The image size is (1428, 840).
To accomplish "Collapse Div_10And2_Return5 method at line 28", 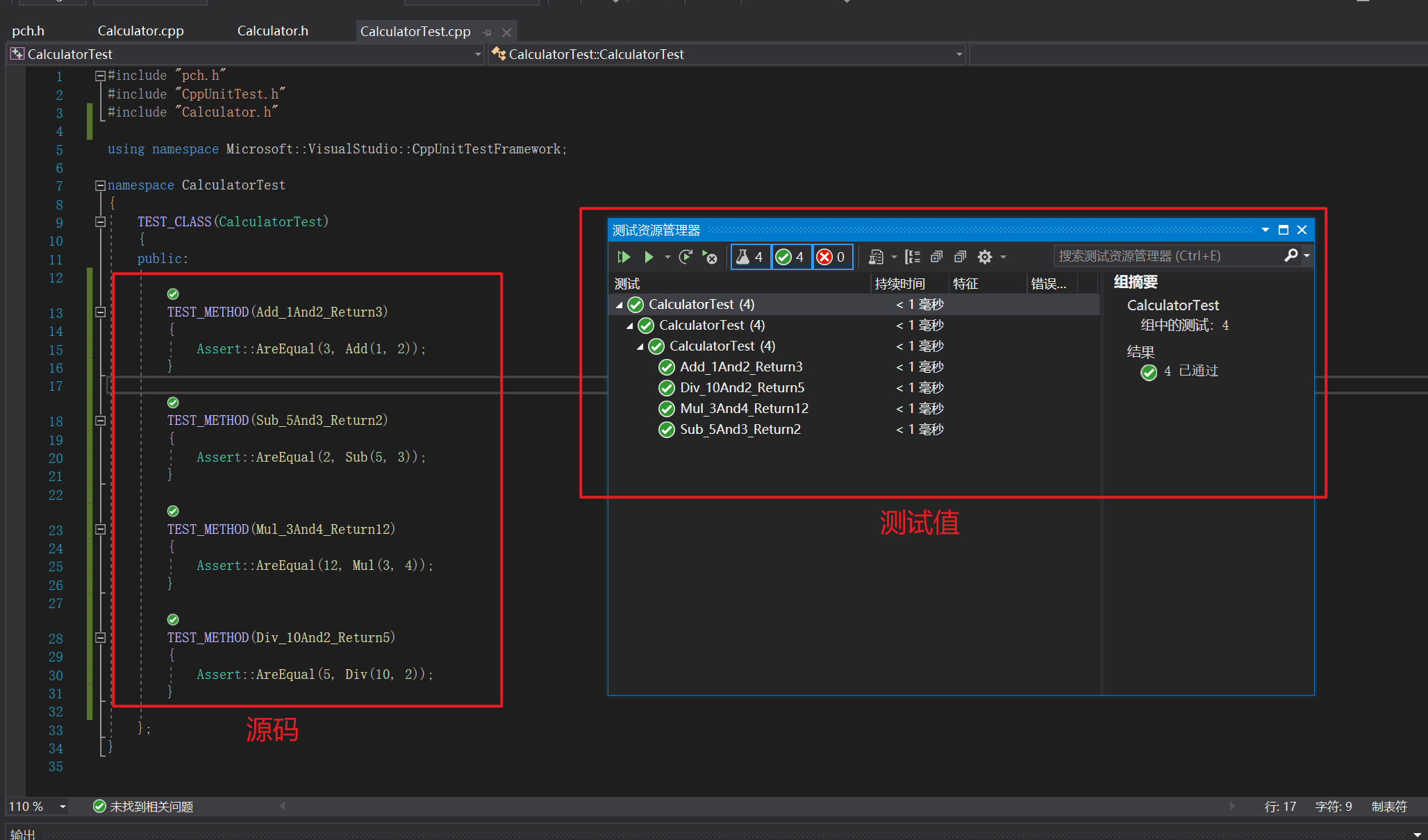I will point(100,637).
